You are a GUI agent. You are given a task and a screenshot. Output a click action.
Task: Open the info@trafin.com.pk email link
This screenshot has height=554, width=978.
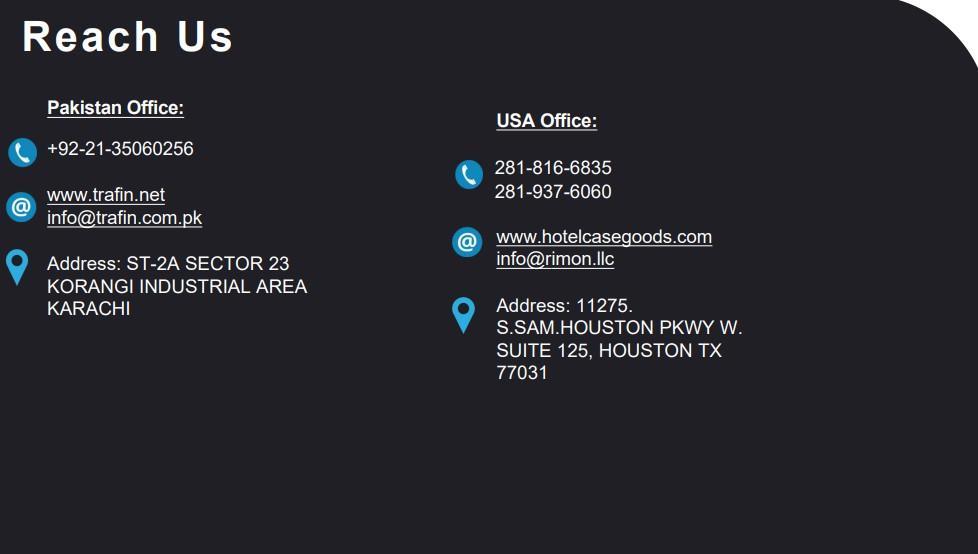pos(124,218)
